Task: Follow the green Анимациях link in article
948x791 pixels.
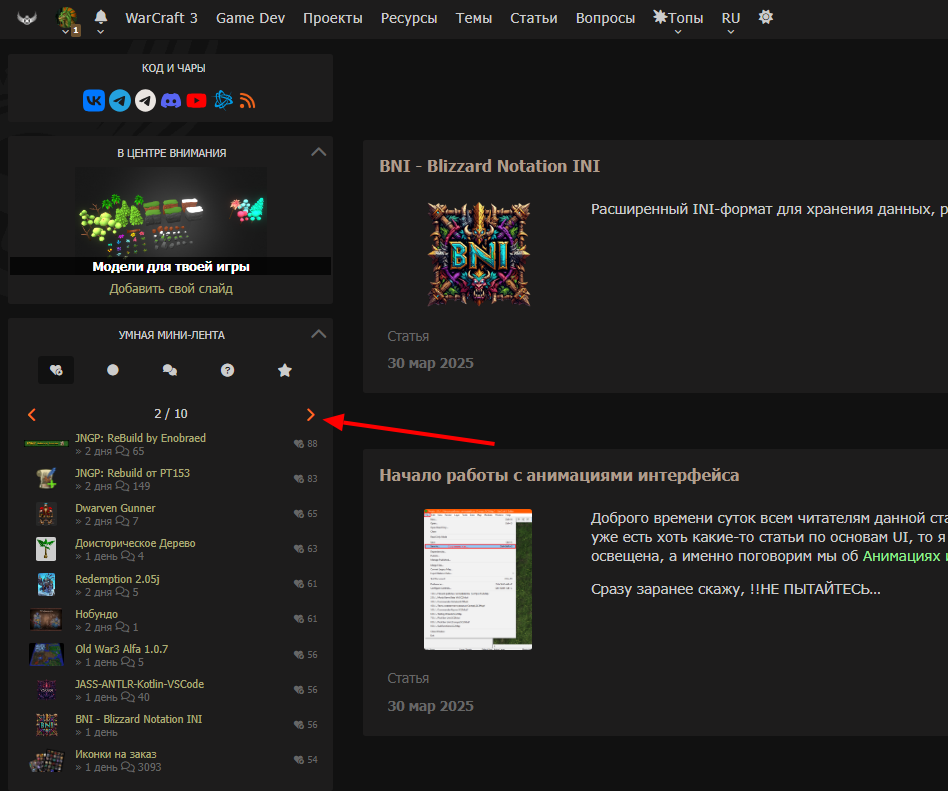Action: pos(901,556)
